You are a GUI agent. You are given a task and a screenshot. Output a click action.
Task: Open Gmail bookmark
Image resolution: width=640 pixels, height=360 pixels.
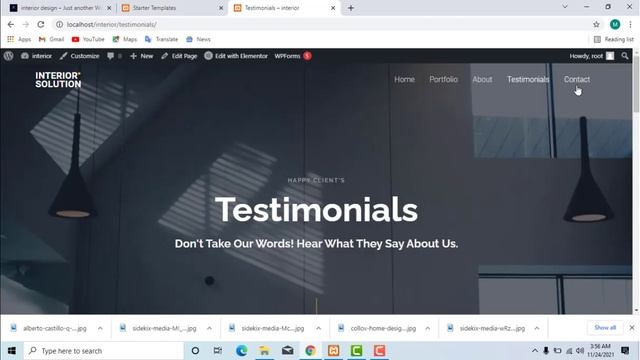[51, 39]
